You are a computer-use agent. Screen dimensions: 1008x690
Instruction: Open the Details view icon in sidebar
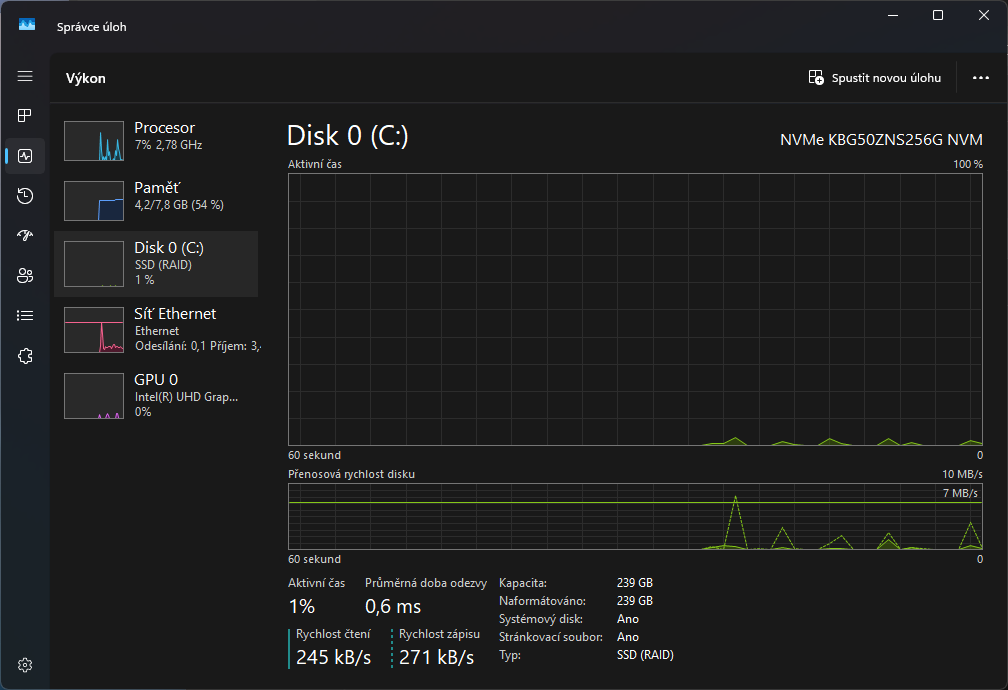coord(24,315)
